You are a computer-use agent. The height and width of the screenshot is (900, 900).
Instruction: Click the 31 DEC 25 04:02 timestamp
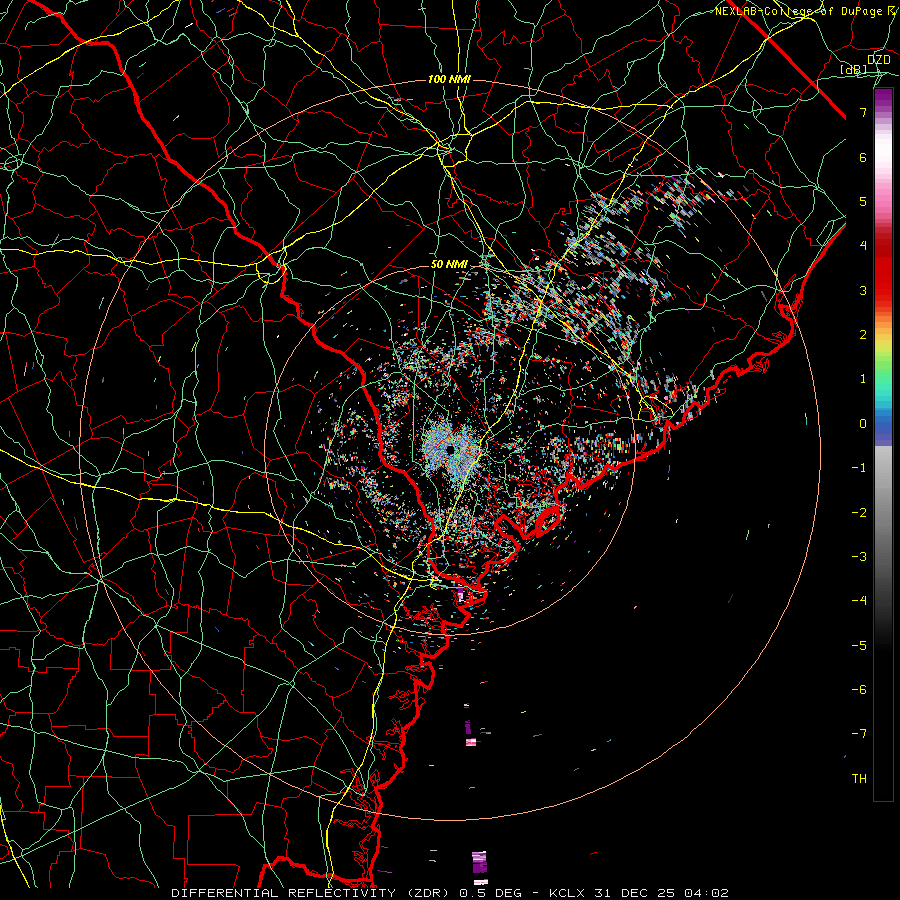[660, 893]
